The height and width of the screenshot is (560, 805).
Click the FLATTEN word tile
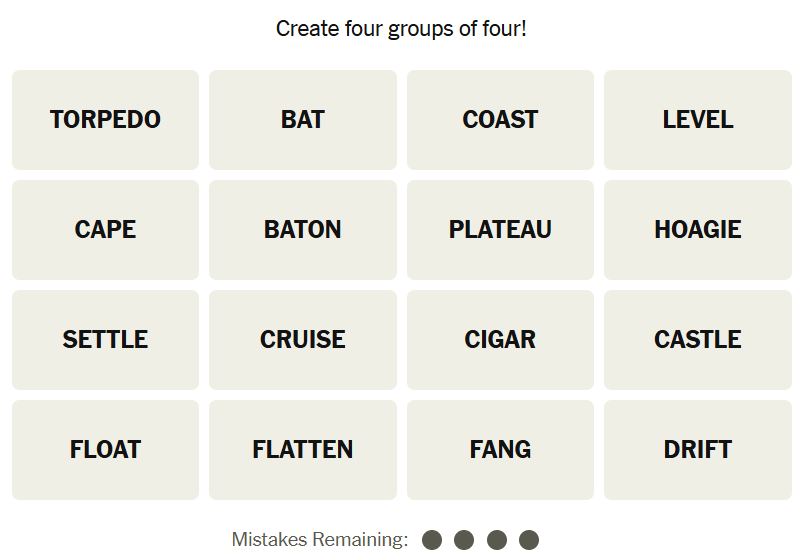303,450
